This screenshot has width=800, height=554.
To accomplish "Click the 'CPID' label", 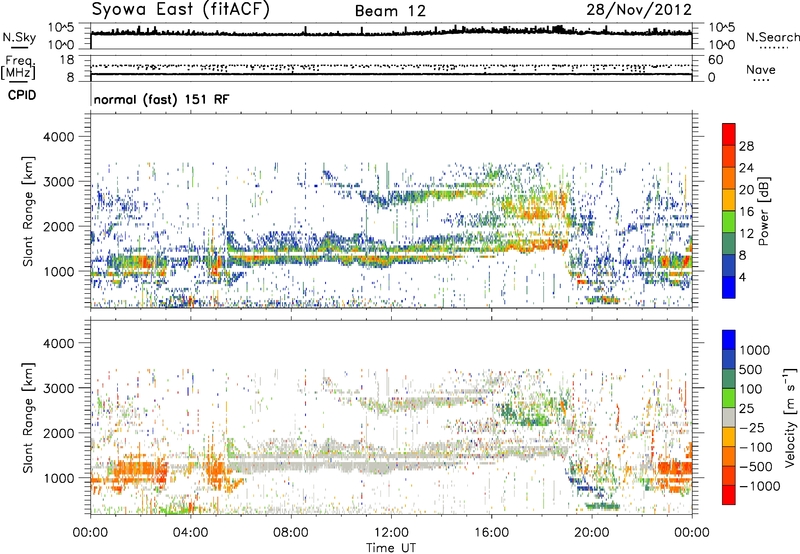I will point(22,95).
